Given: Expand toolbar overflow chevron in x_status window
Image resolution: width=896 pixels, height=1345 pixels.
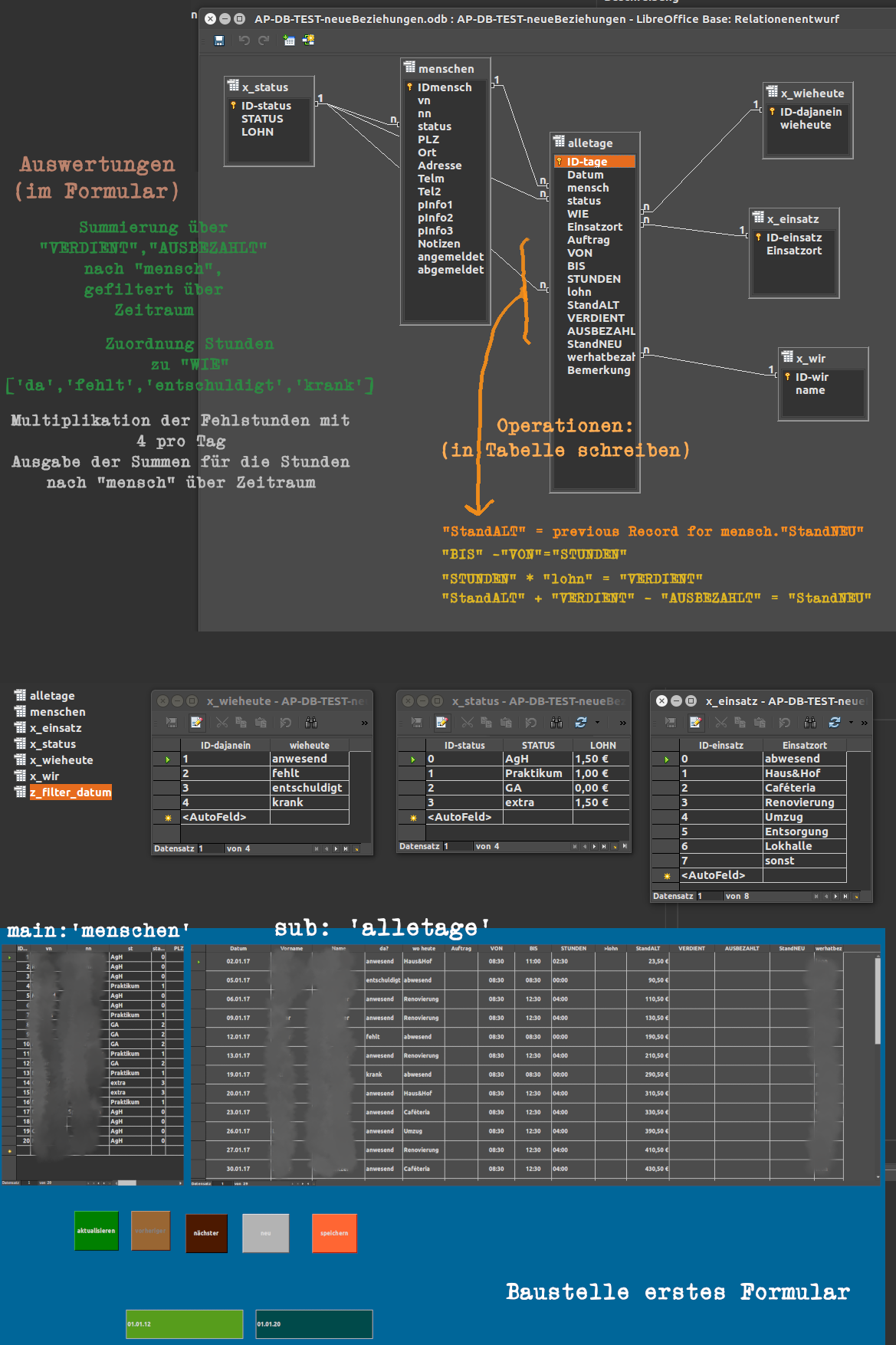Looking at the screenshot, I should (x=623, y=723).
